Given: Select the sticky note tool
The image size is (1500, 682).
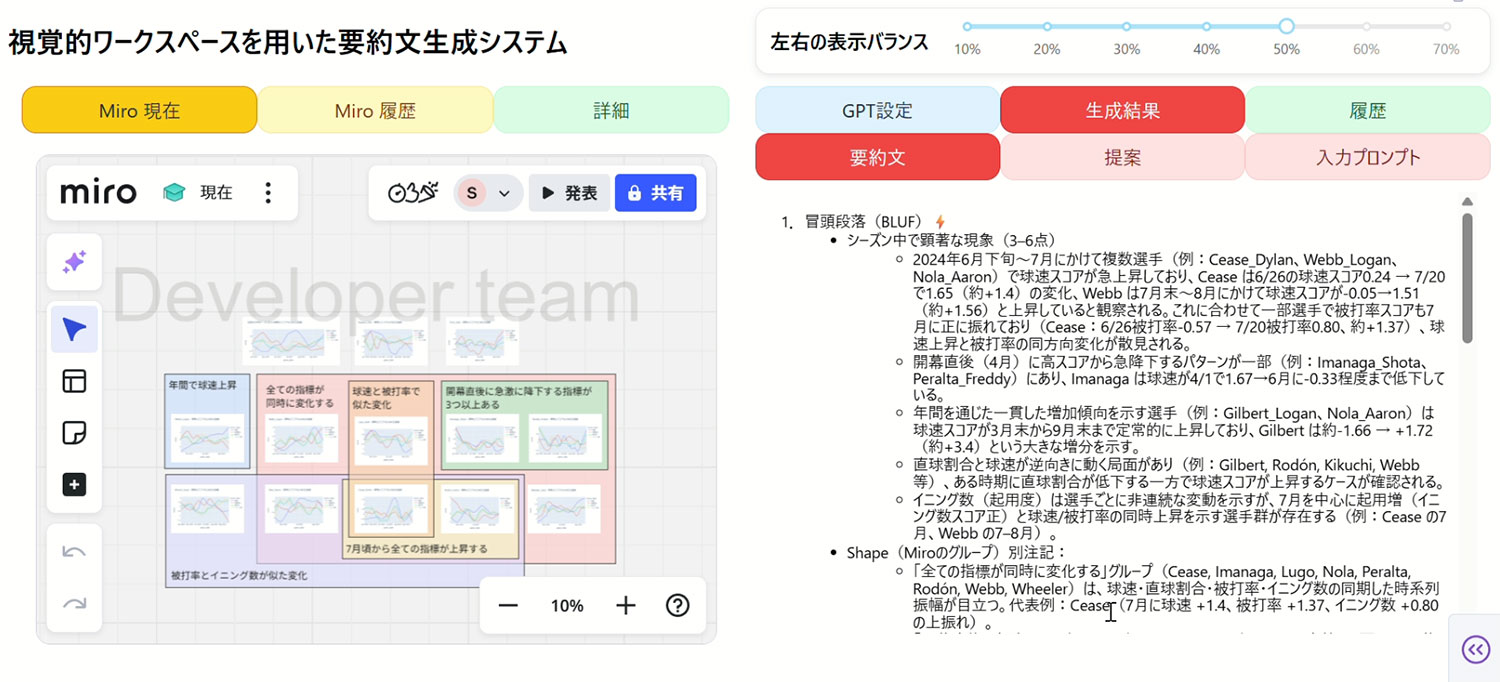Looking at the screenshot, I should tap(75, 433).
